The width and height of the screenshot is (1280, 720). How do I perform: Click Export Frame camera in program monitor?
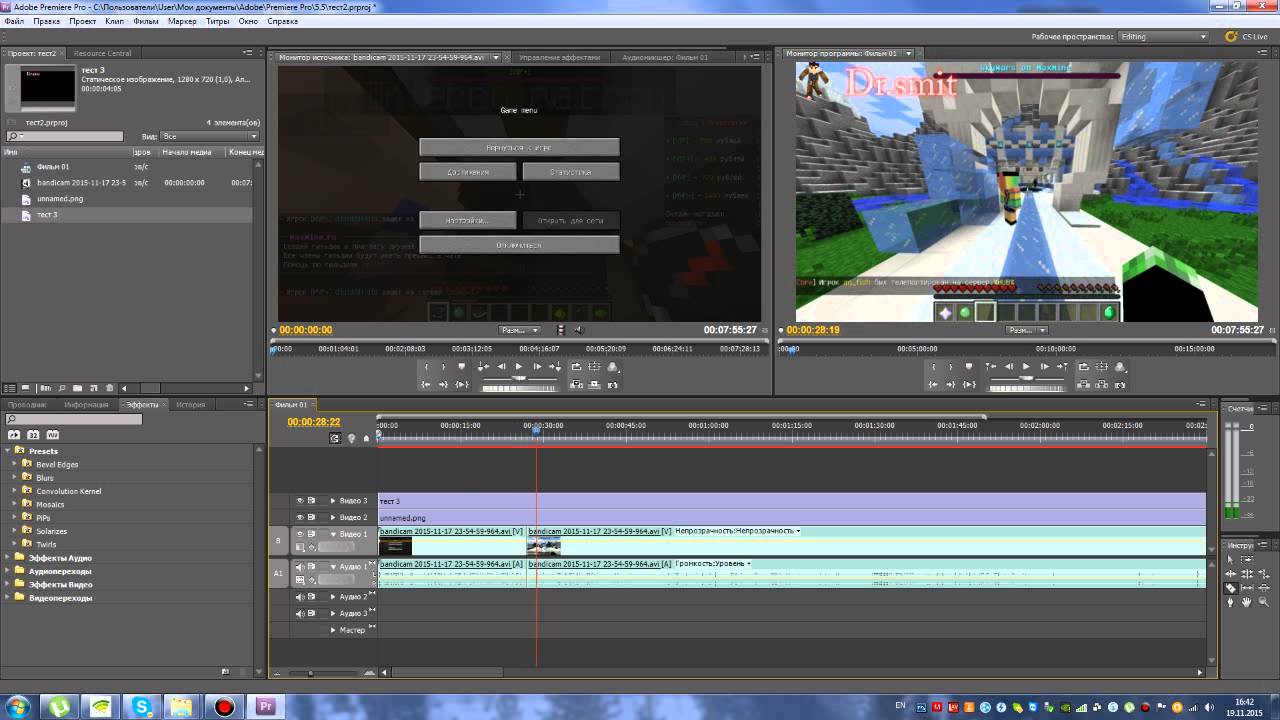(x=1120, y=385)
